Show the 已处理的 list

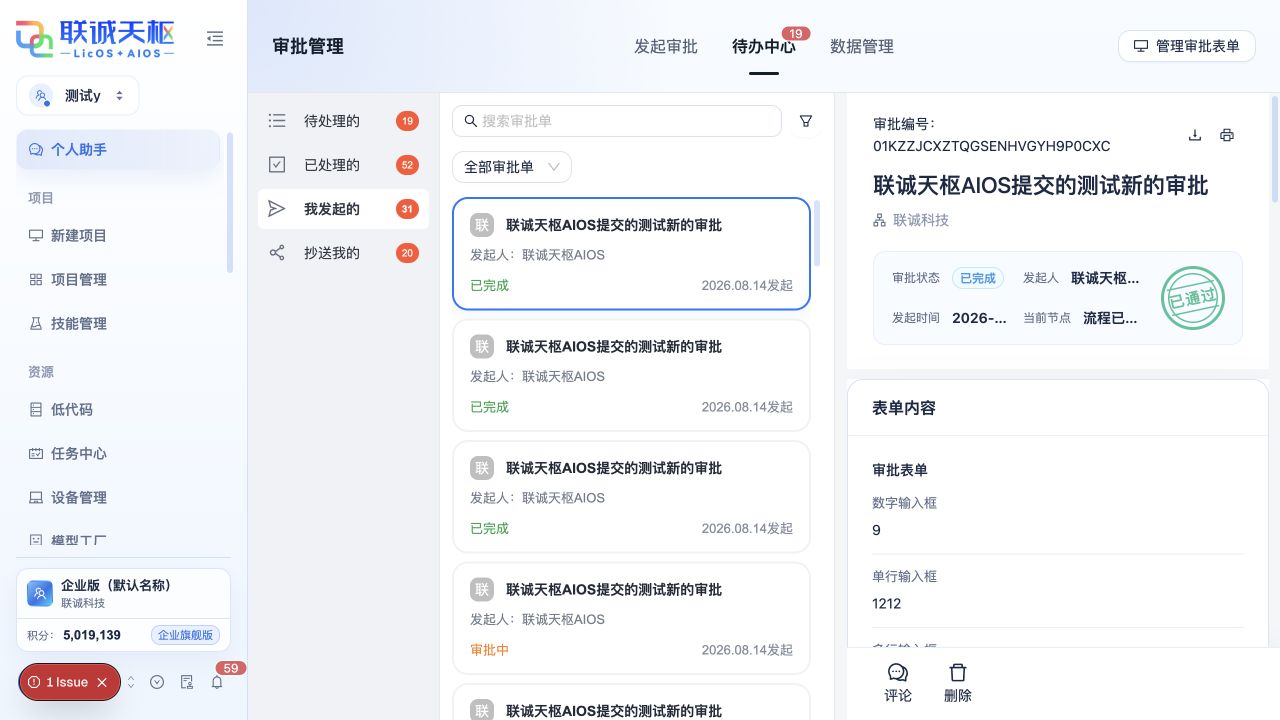(343, 165)
